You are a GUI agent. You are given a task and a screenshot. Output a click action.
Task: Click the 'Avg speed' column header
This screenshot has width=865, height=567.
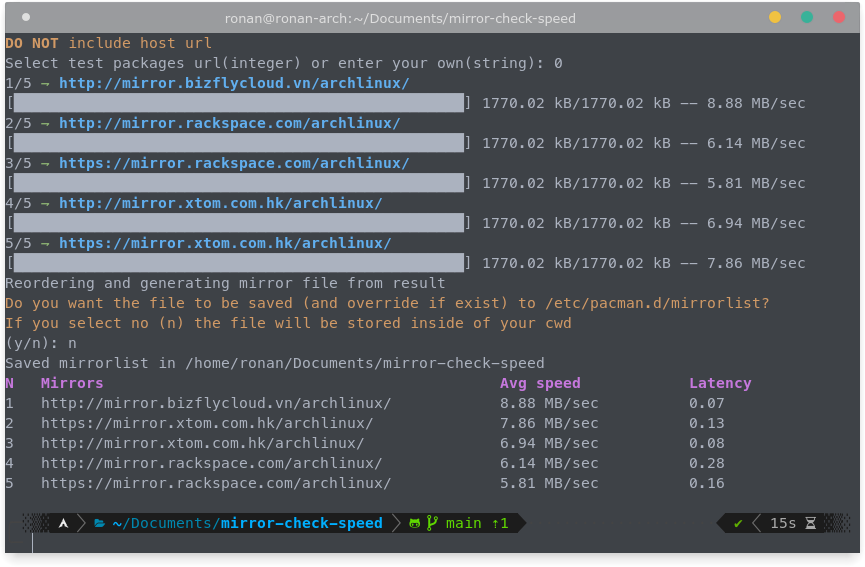[x=540, y=383]
